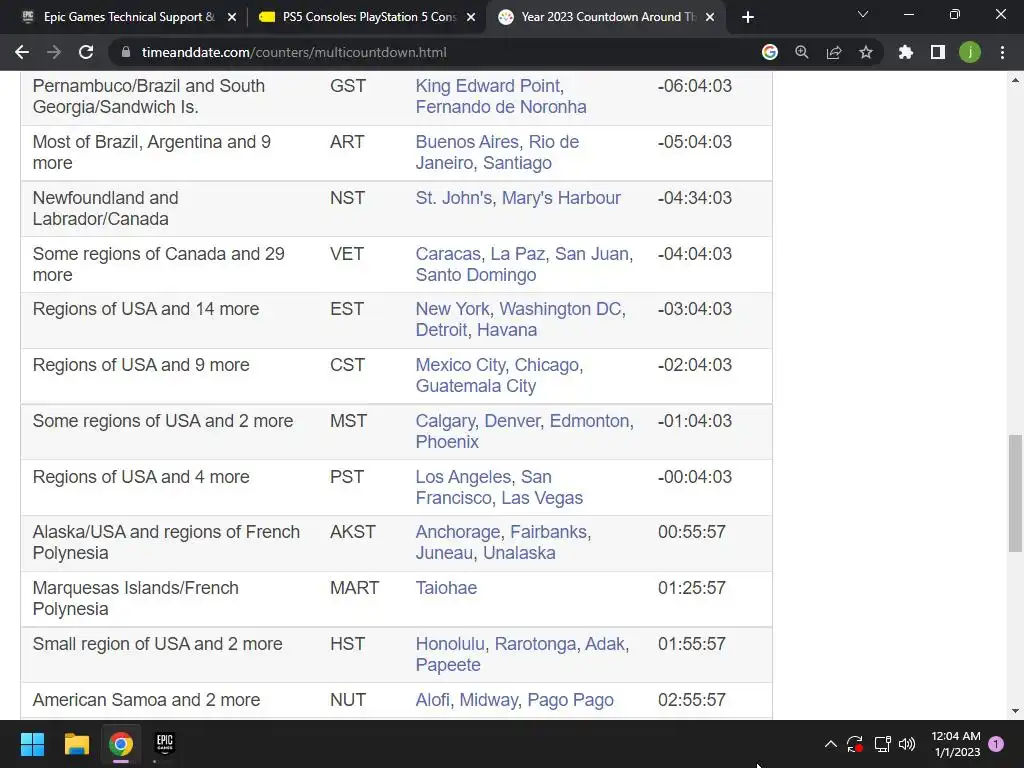Image resolution: width=1024 pixels, height=768 pixels.
Task: Open the tab search dropdown arrow
Action: coord(863,14)
